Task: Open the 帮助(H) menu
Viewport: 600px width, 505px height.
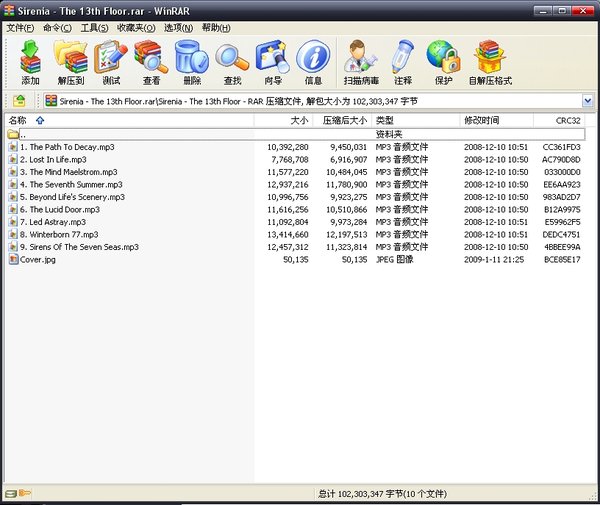Action: 216,28
